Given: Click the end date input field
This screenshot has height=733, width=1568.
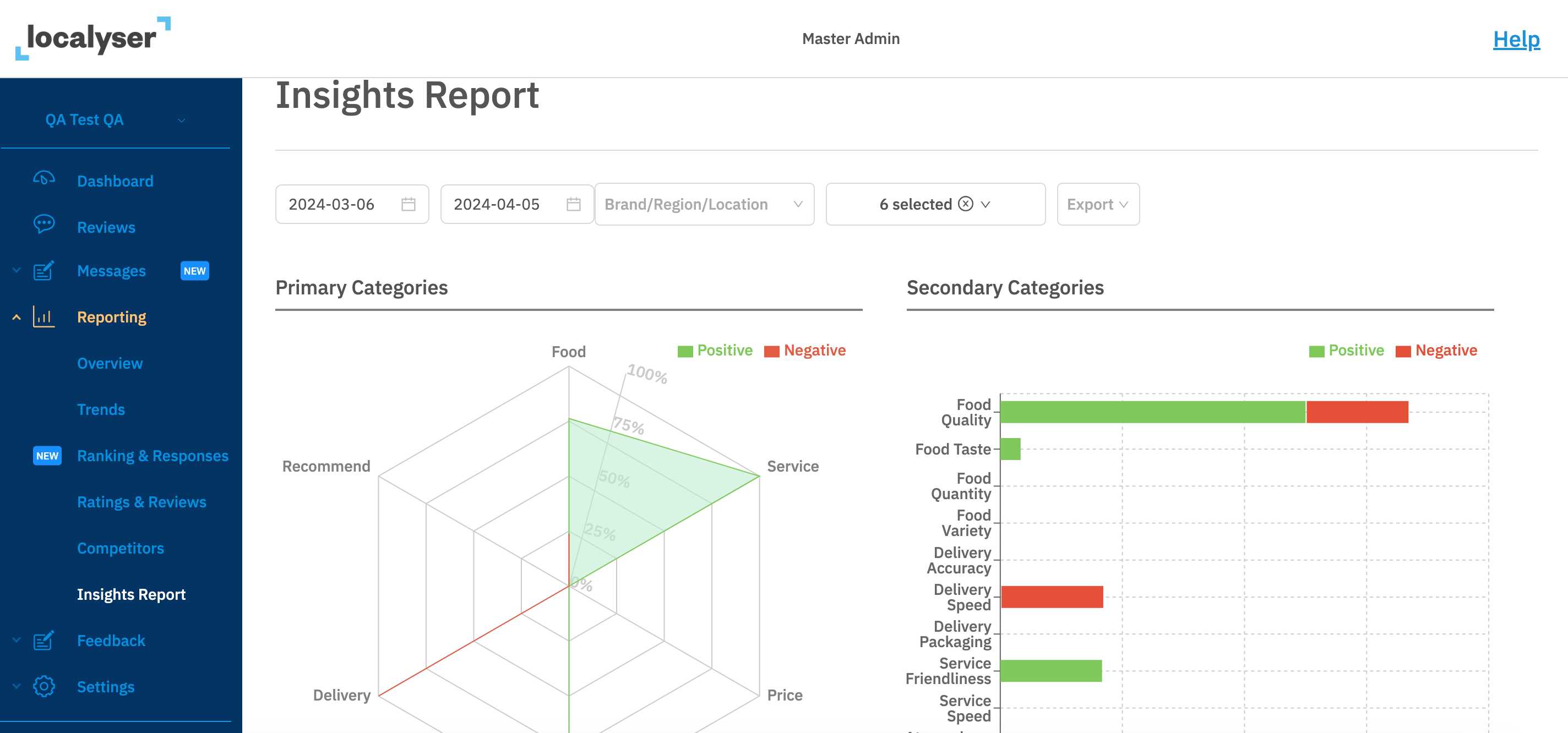Looking at the screenshot, I should click(516, 203).
